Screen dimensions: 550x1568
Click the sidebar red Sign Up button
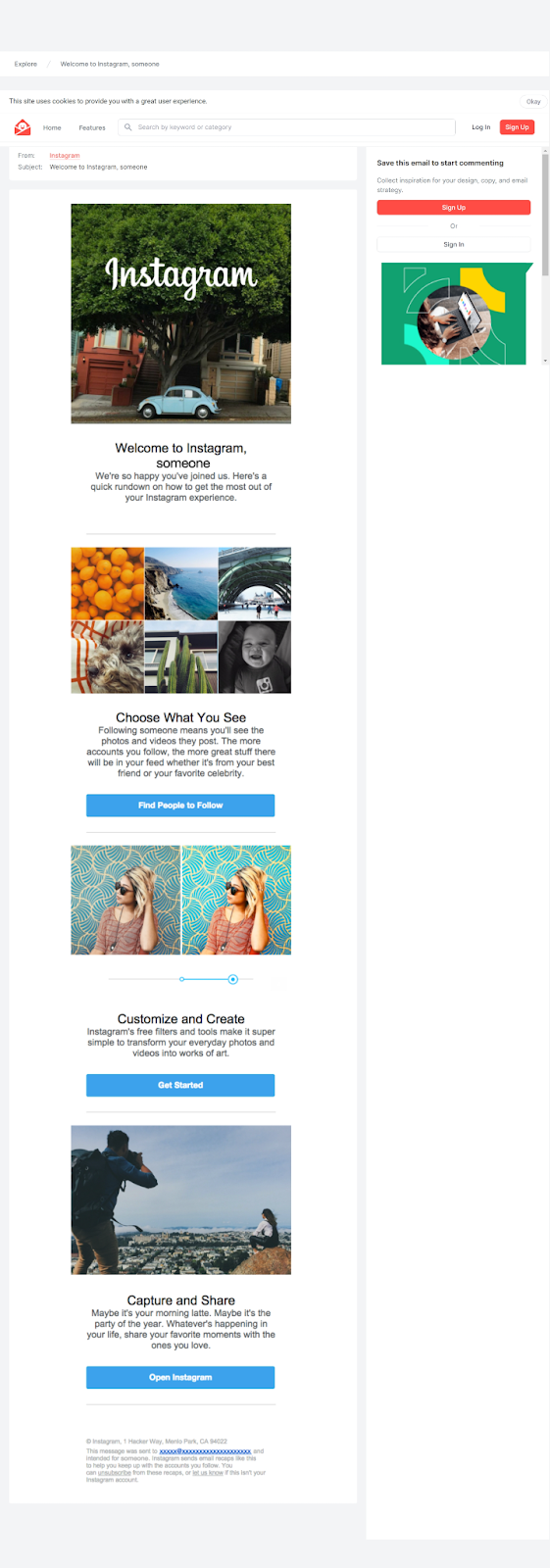click(x=454, y=208)
